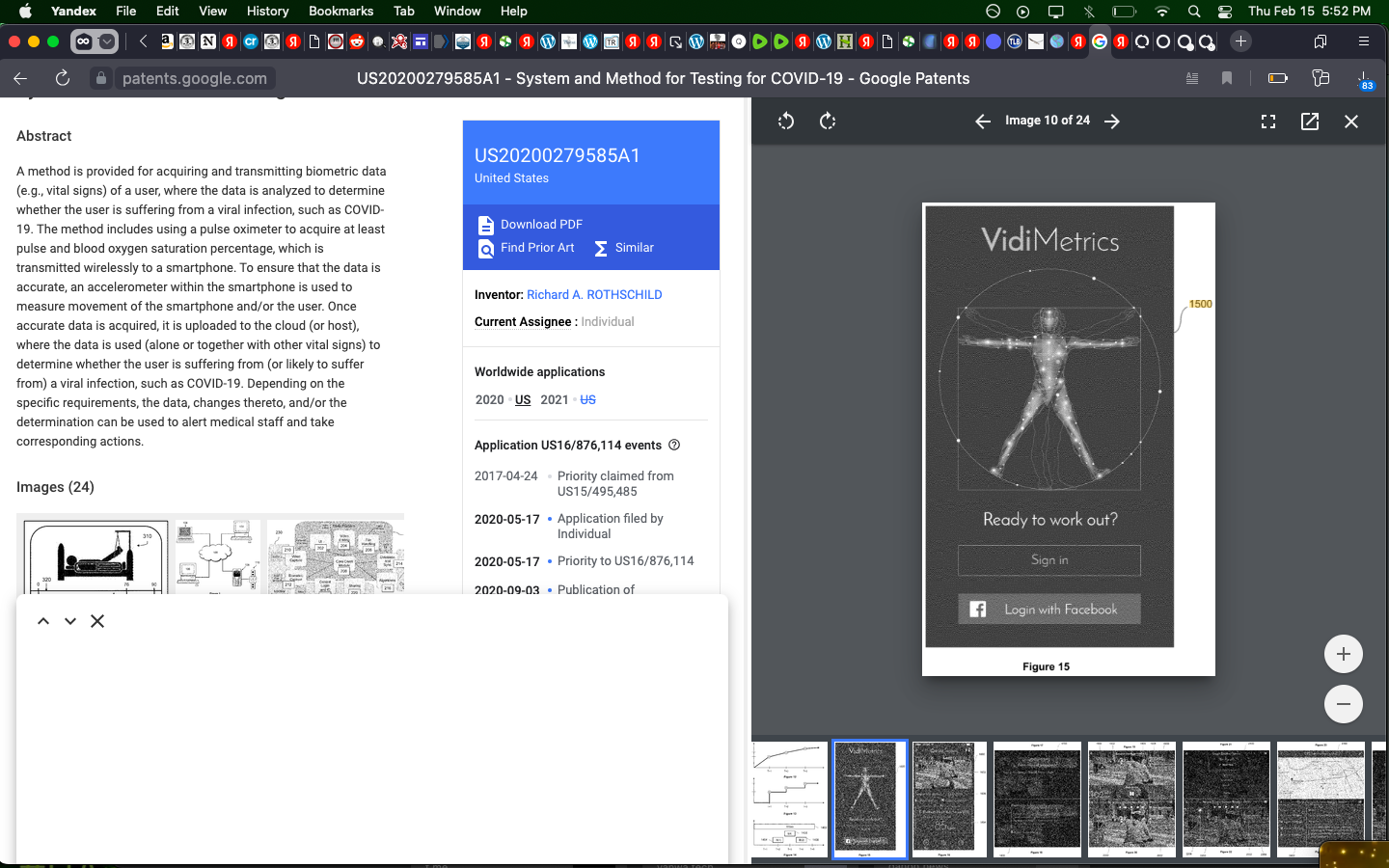Bookmark this page with bookmark icon
The width and height of the screenshot is (1389, 868).
tap(1227, 78)
